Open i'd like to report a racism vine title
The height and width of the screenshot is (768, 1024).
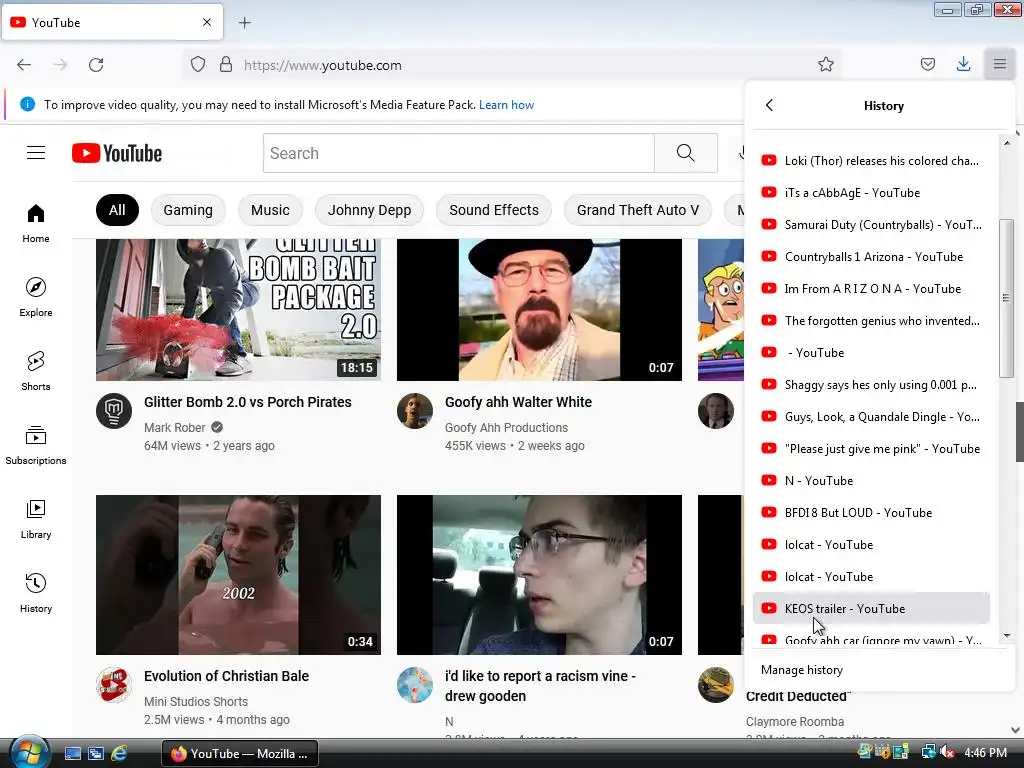[x=540, y=686]
